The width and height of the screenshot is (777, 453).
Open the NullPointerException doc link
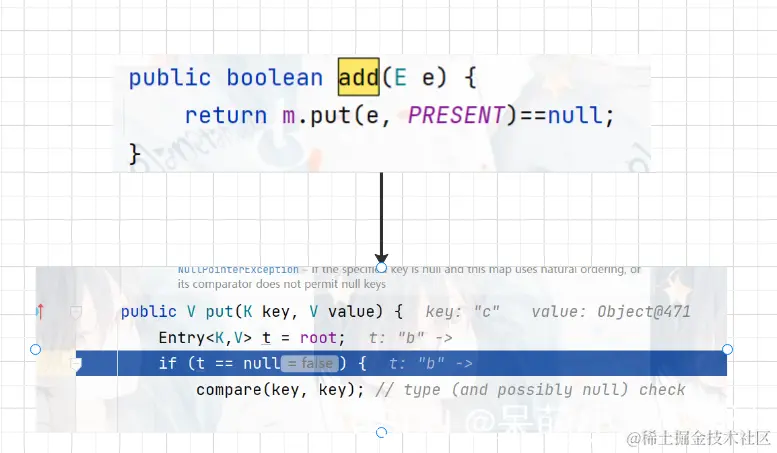click(238, 270)
